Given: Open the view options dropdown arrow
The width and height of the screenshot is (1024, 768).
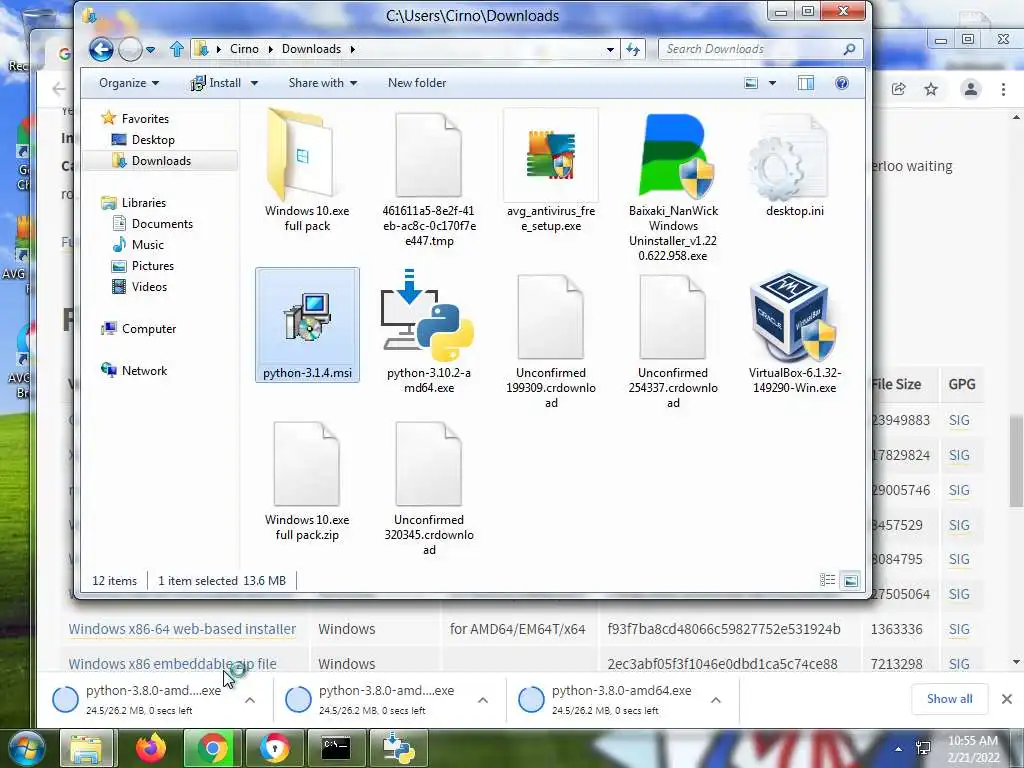Looking at the screenshot, I should click(x=772, y=83).
